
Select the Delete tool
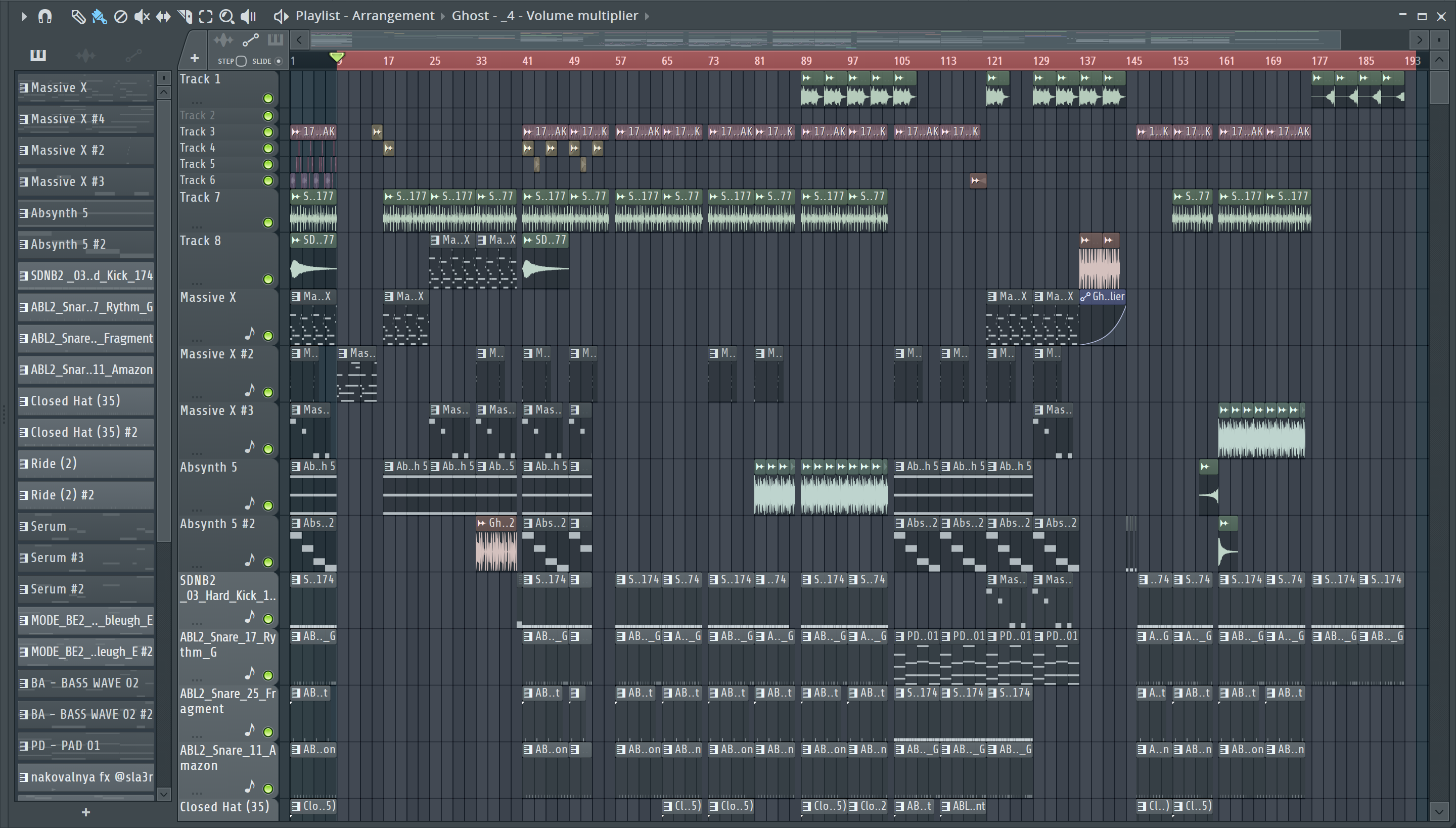tap(120, 17)
